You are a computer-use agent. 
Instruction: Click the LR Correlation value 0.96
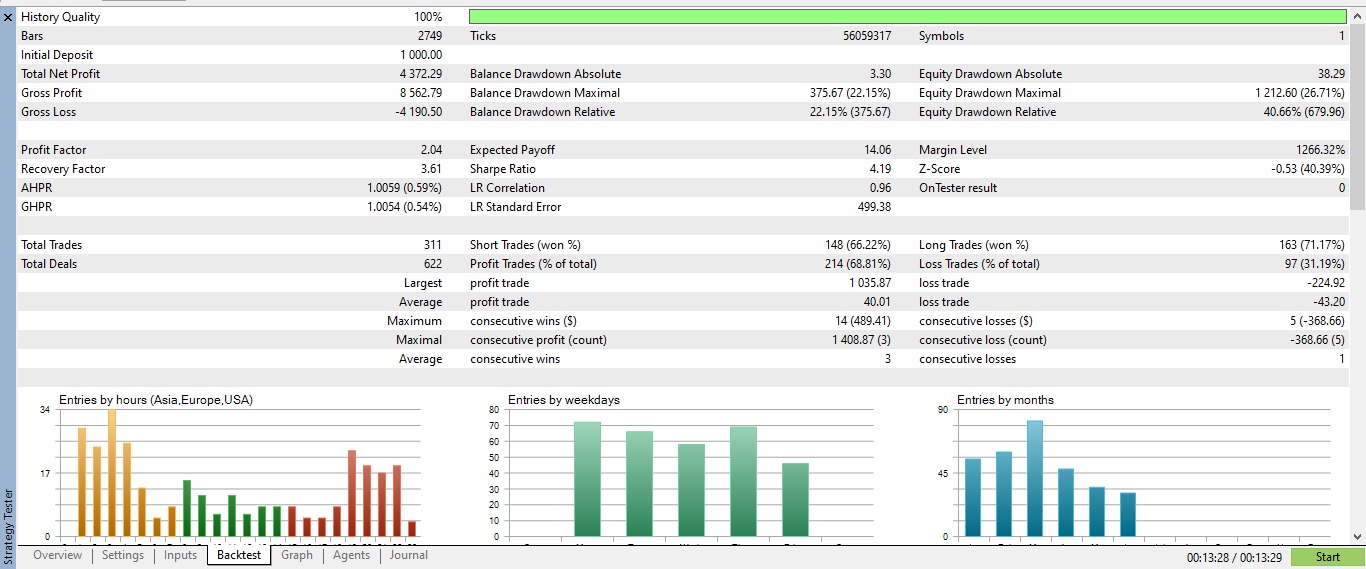coord(880,188)
